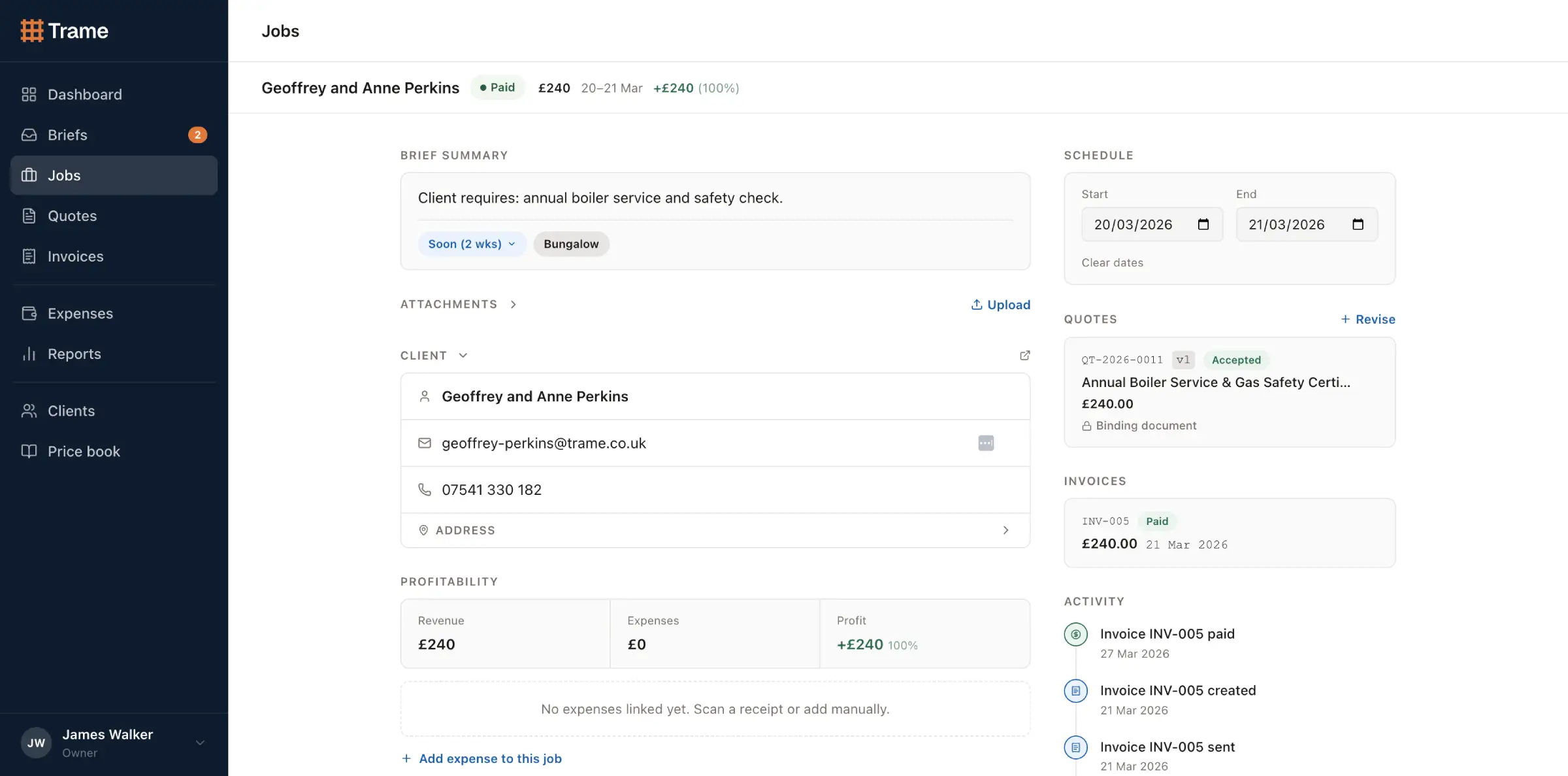Expand the Address row chevron
The height and width of the screenshot is (776, 1568).
coord(1005,530)
